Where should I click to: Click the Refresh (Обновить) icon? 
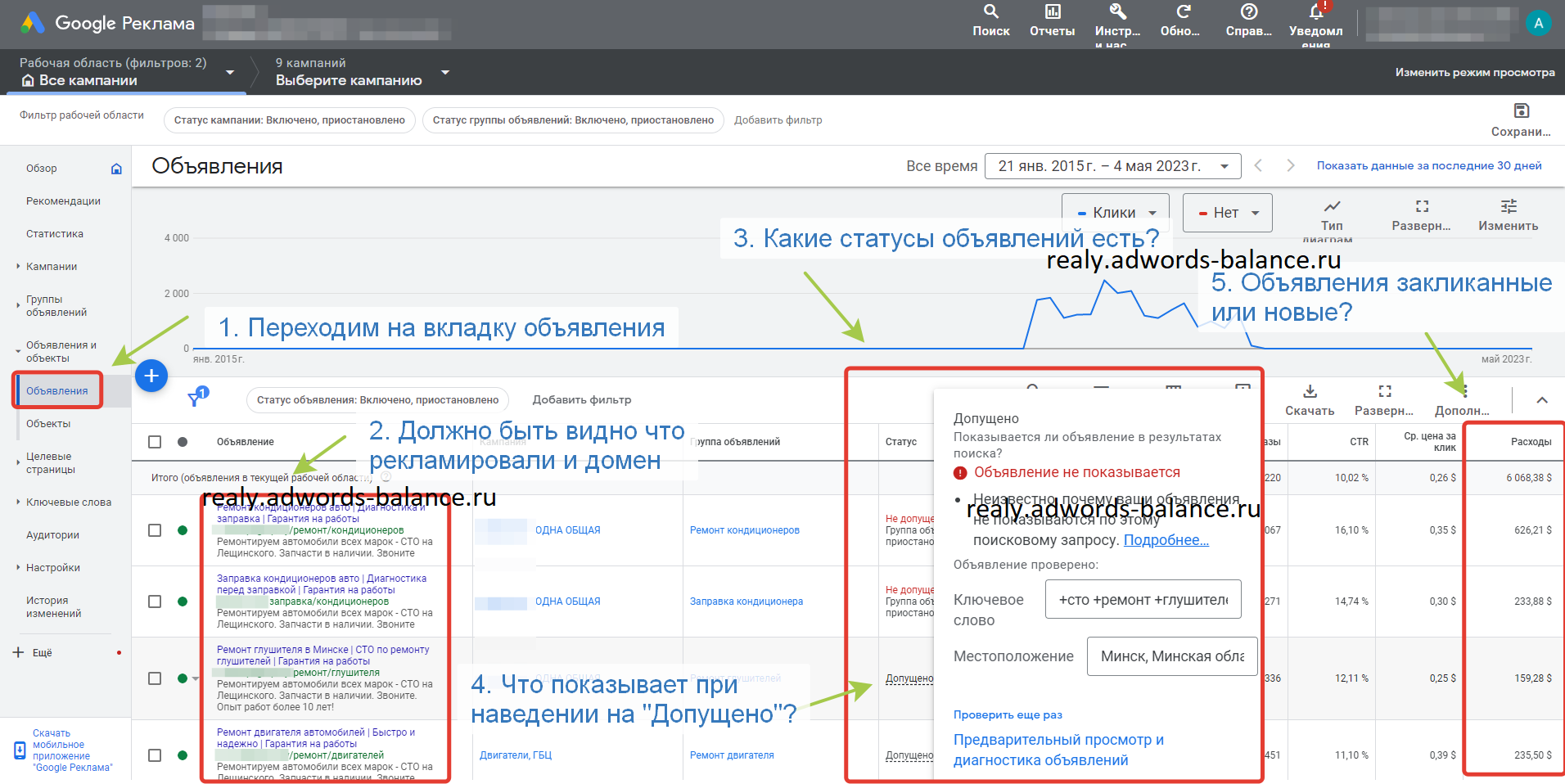coord(1183,12)
